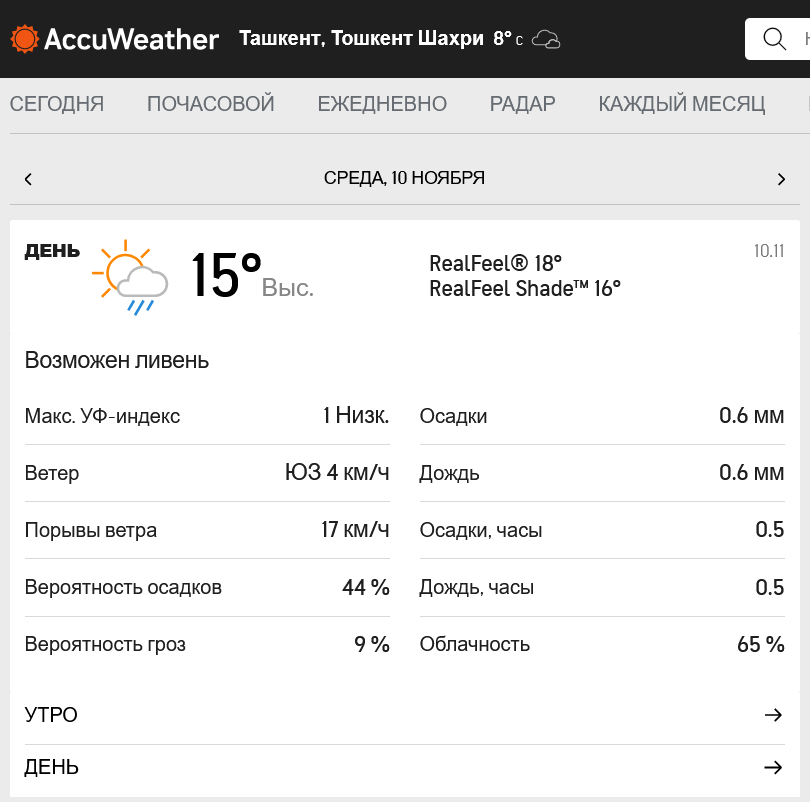Switch to КАЖДЫЙ МЕСЯЦ tab
This screenshot has width=810, height=802.
[682, 104]
